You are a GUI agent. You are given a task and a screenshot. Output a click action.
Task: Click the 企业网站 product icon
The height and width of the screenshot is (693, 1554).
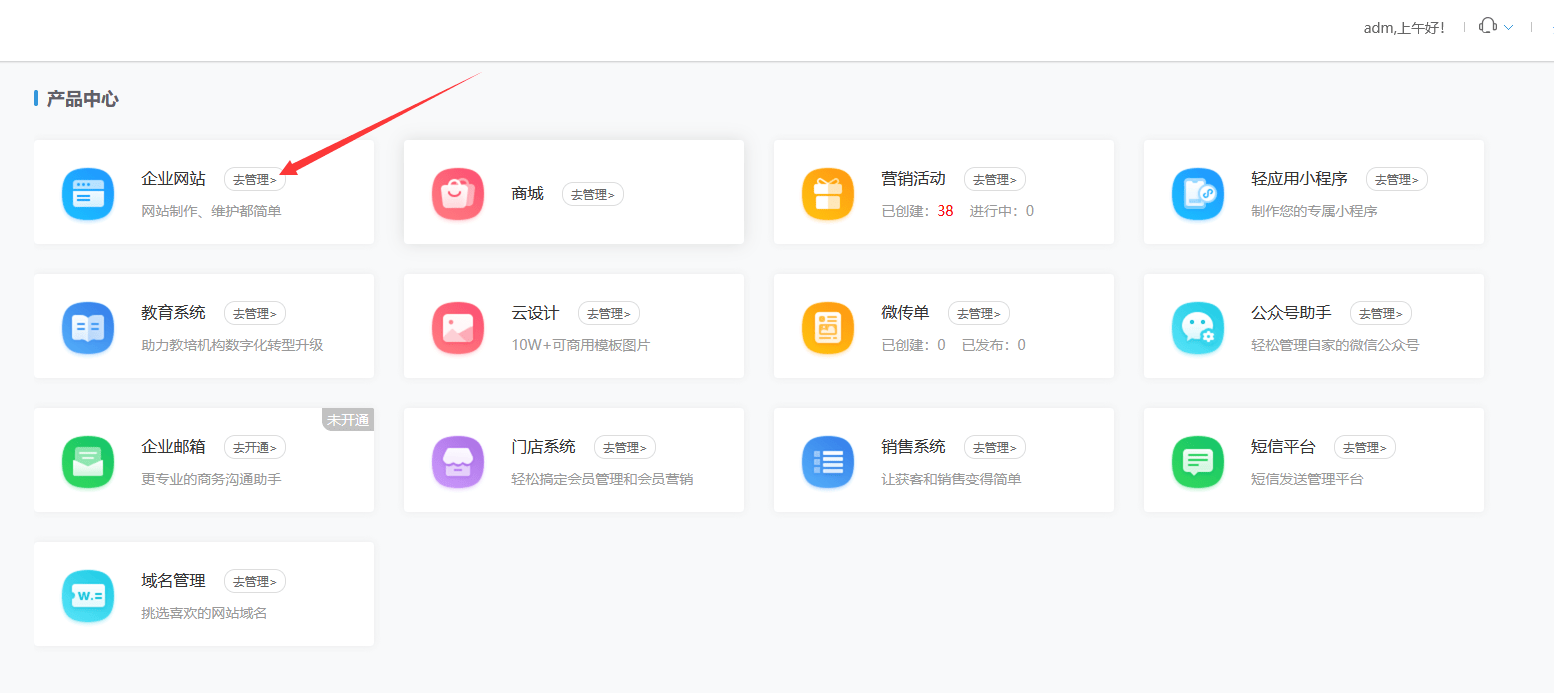[88, 193]
